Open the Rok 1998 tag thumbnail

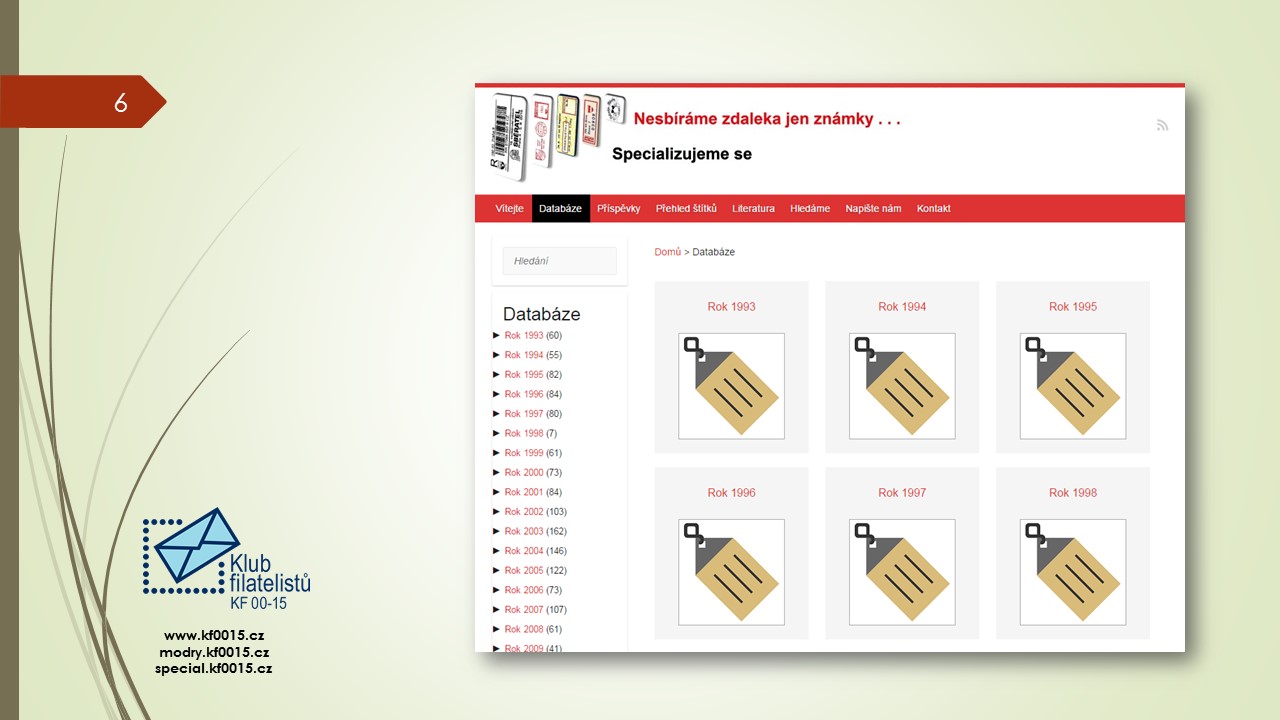(x=1073, y=572)
